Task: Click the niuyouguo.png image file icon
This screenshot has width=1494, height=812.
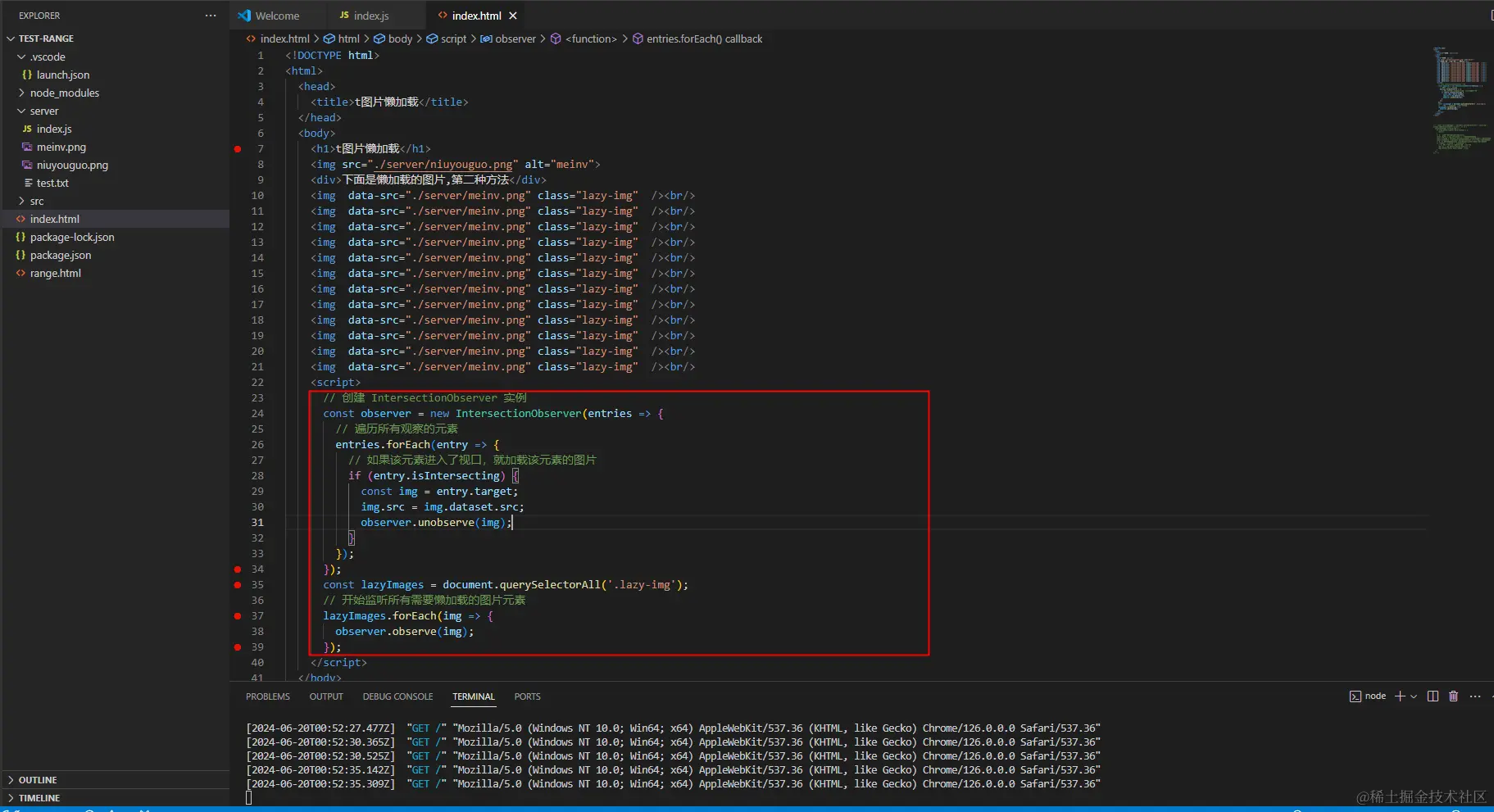Action: tap(27, 165)
